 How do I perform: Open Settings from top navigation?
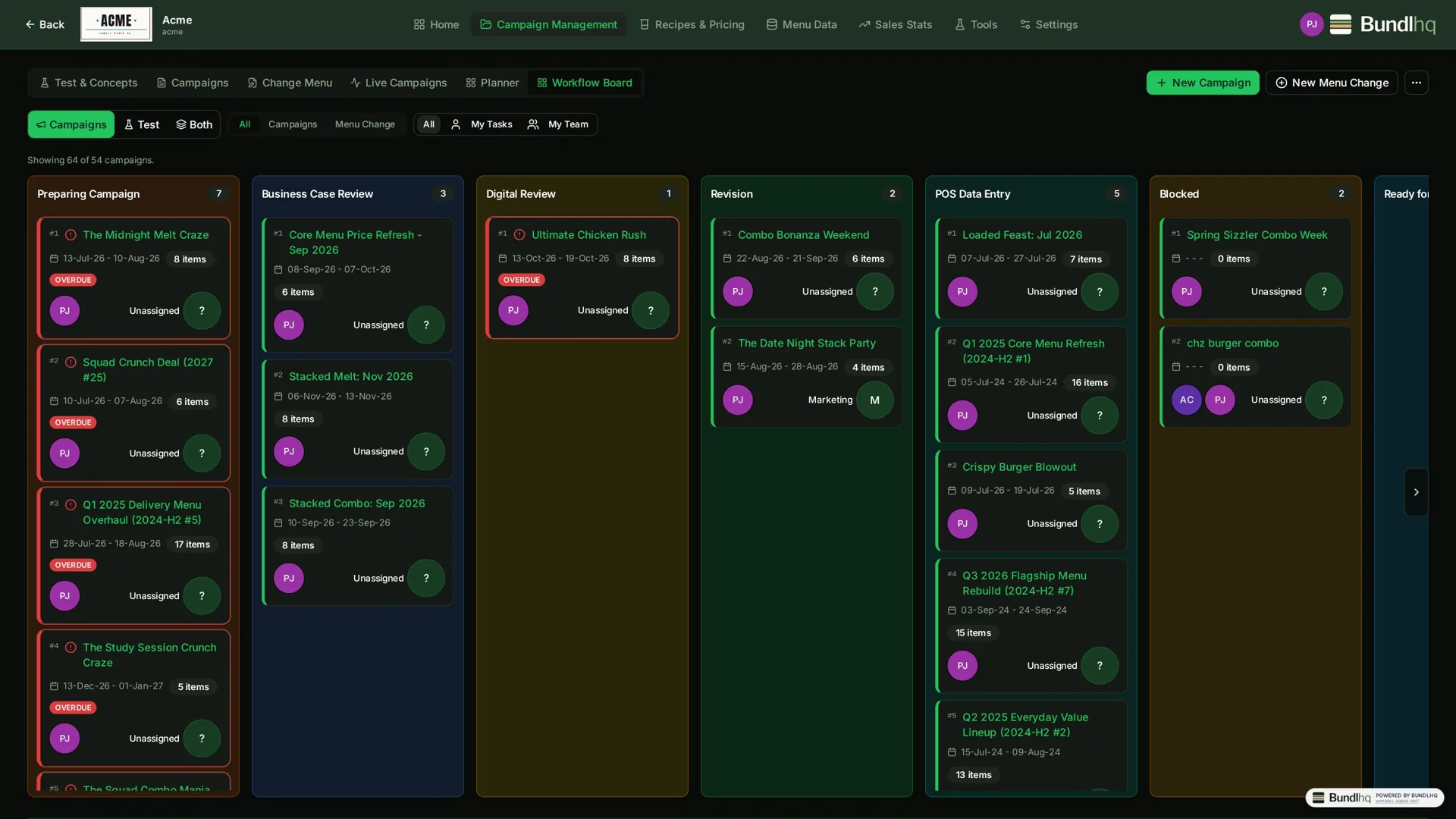1049,24
